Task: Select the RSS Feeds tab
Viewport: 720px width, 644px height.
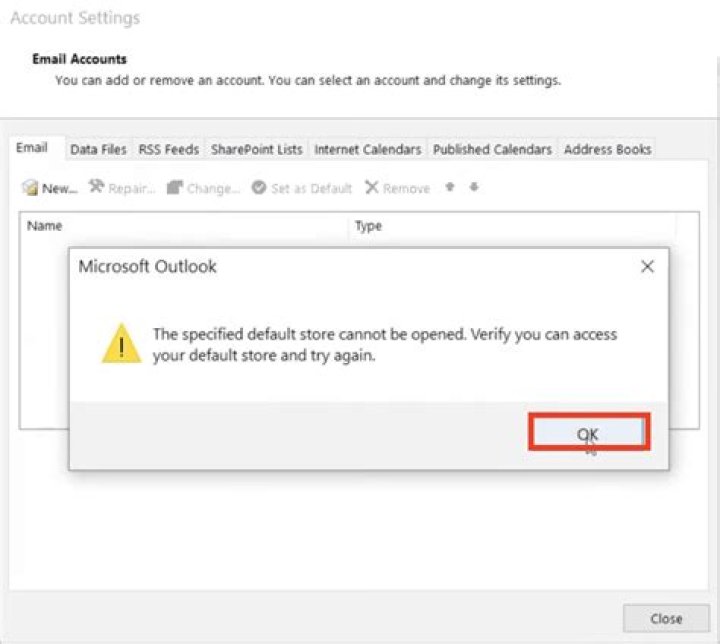Action: pyautogui.click(x=169, y=149)
